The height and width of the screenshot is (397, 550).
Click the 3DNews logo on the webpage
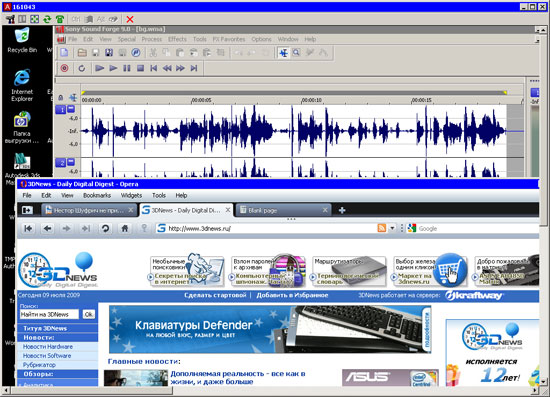pos(58,270)
